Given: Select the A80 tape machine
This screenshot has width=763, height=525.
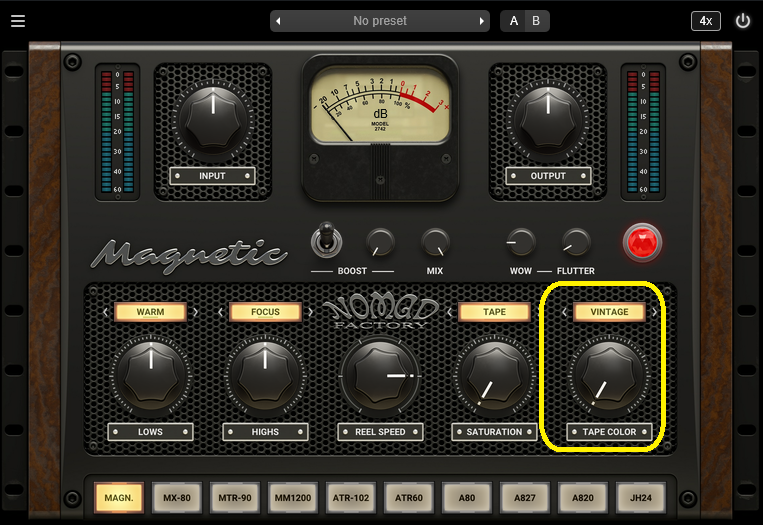Looking at the screenshot, I should point(467,498).
